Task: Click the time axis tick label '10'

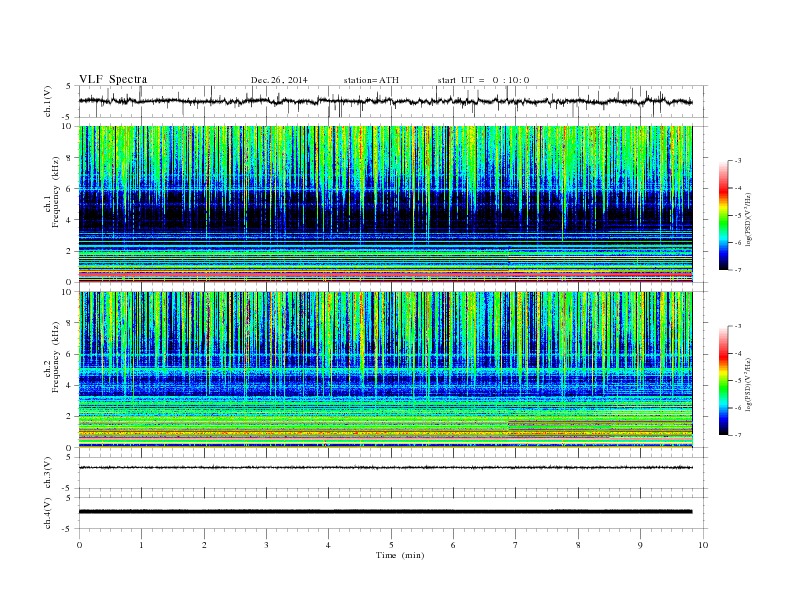Action: [703, 545]
